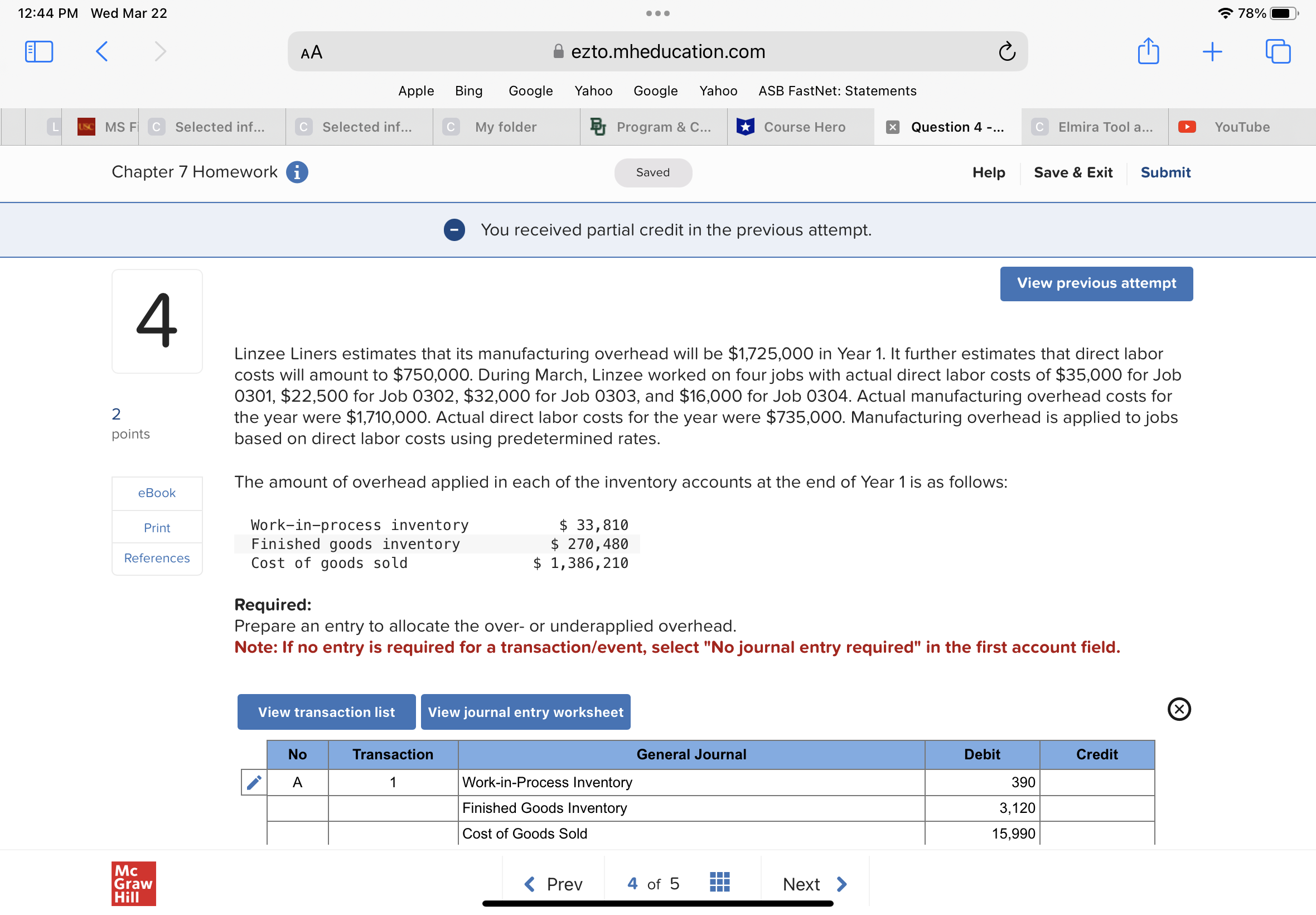Show the tab overview icon
This screenshot has width=1316, height=915.
(1278, 51)
